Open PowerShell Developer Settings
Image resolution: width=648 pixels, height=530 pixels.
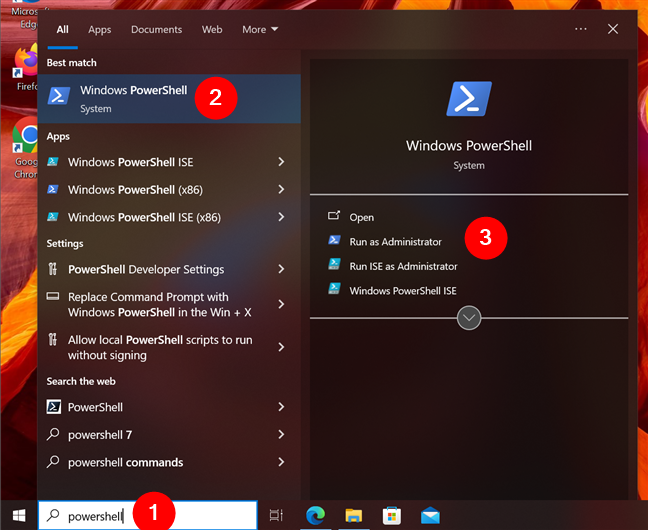coord(146,270)
